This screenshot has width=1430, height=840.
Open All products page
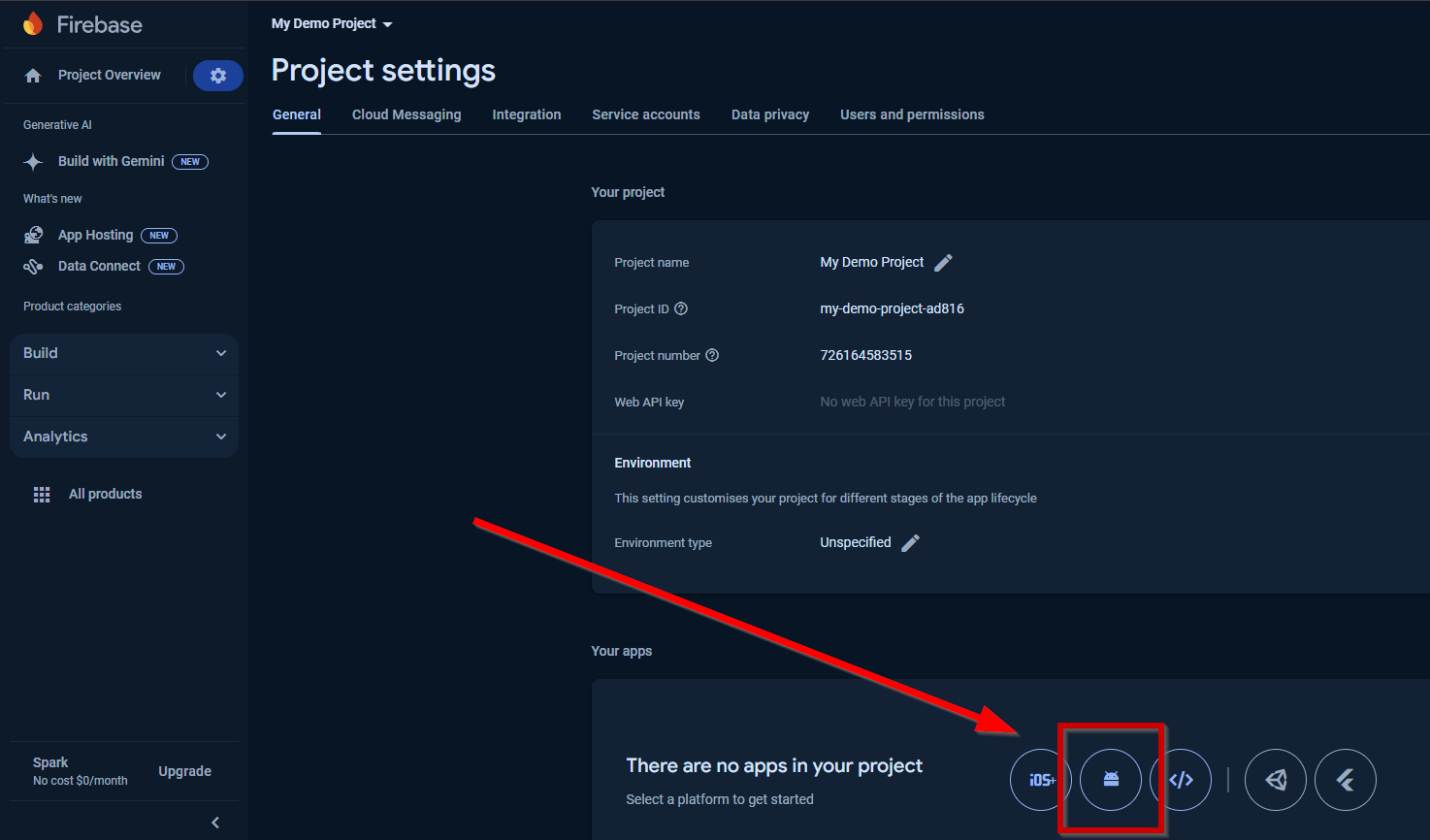pos(105,494)
